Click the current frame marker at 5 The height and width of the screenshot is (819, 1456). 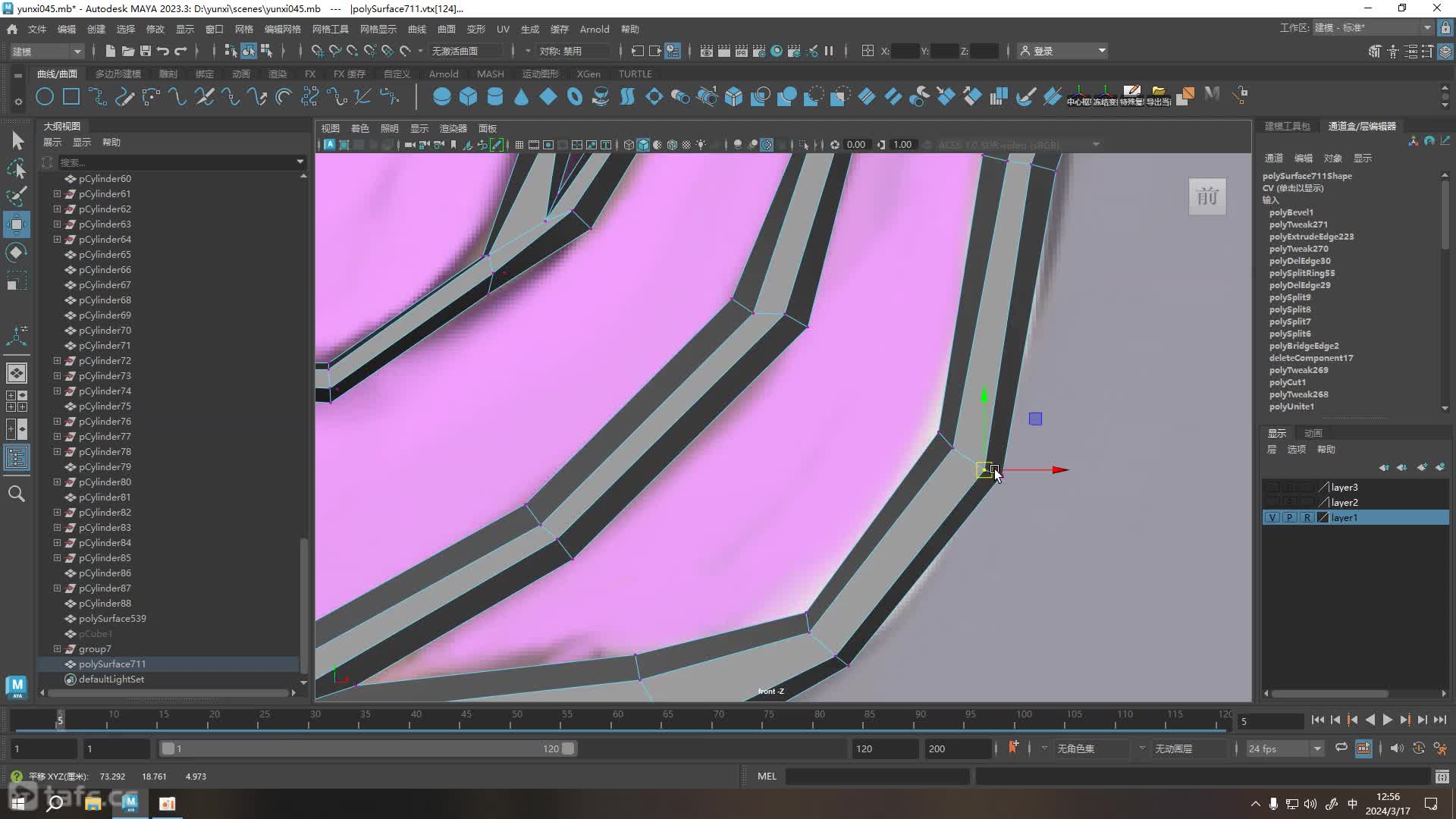[x=60, y=719]
